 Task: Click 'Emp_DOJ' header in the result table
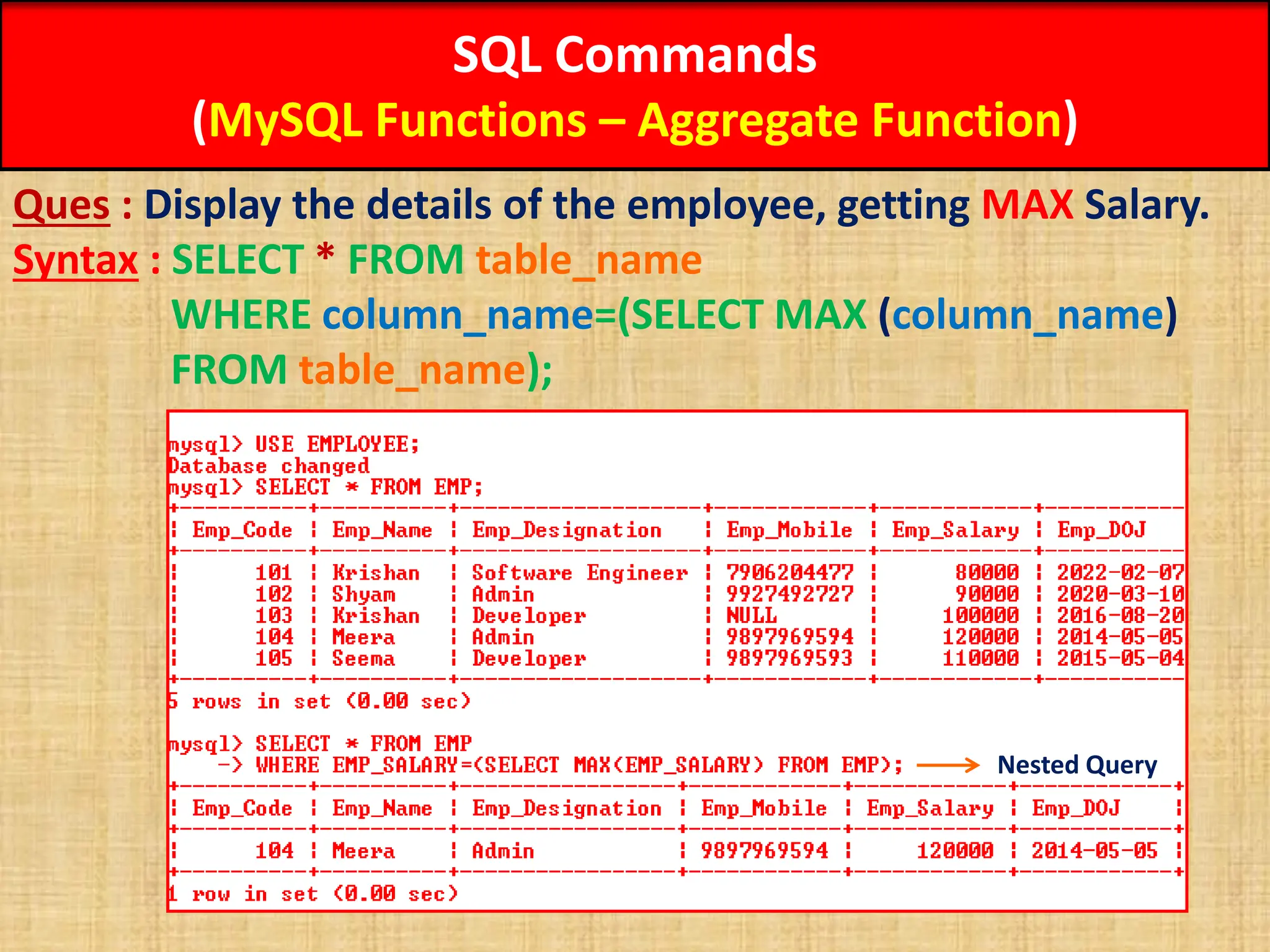point(1076,808)
